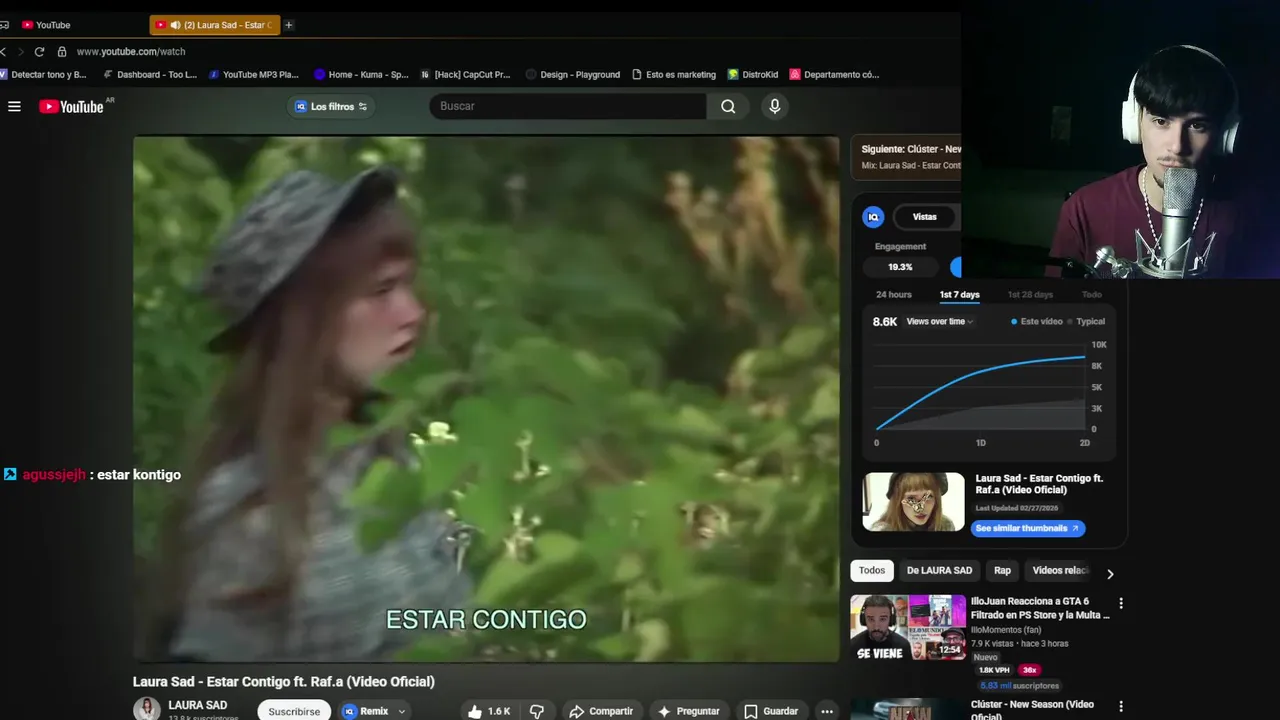Go forward with the browser forward arrow
The width and height of the screenshot is (1280, 720).
click(x=19, y=51)
